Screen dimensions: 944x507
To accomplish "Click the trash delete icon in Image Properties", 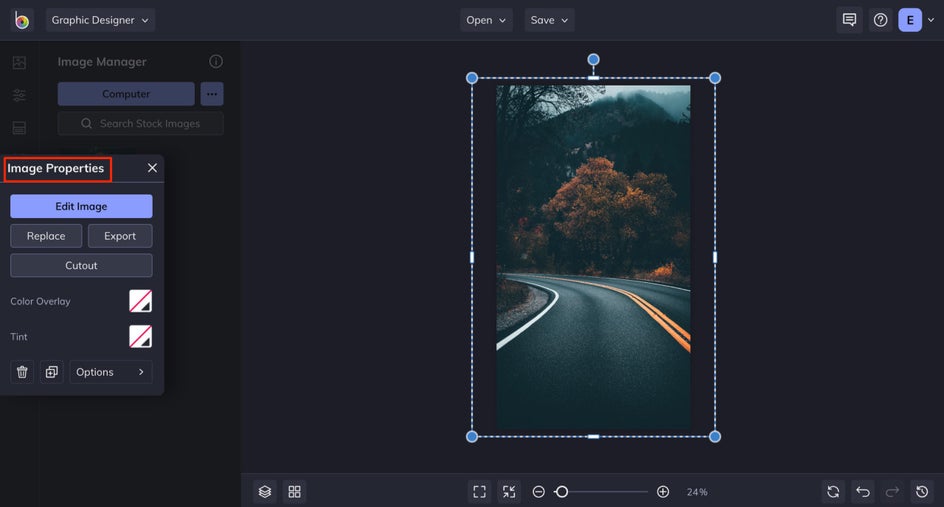I will (x=22, y=372).
